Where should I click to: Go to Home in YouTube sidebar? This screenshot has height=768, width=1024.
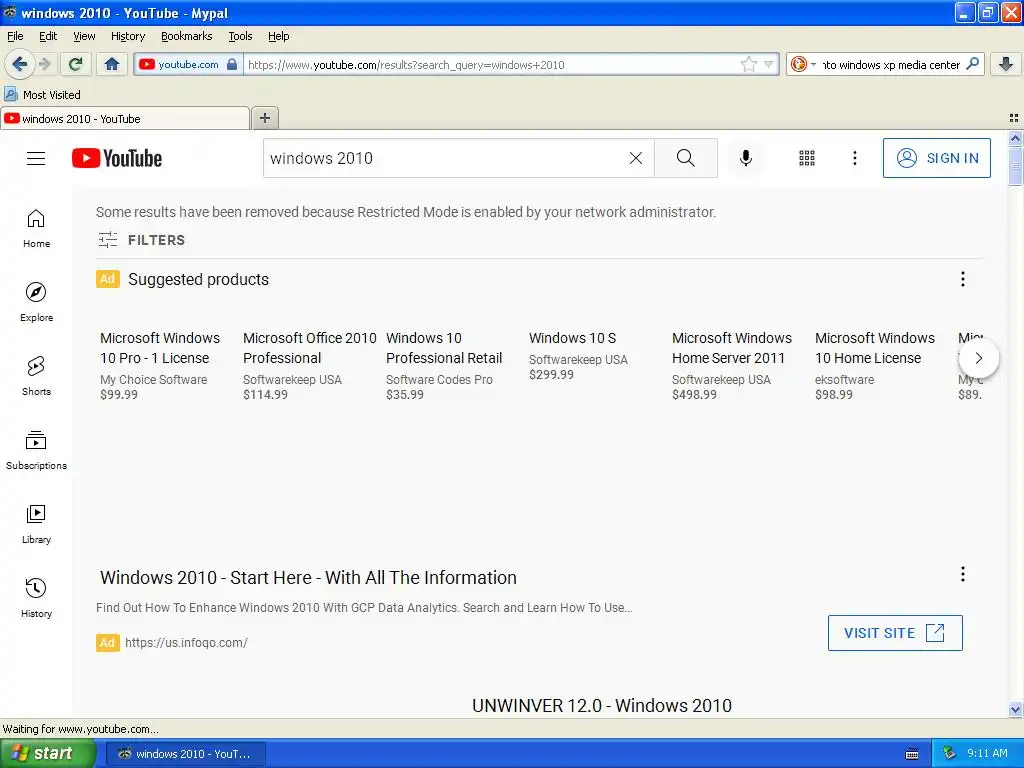(36, 229)
